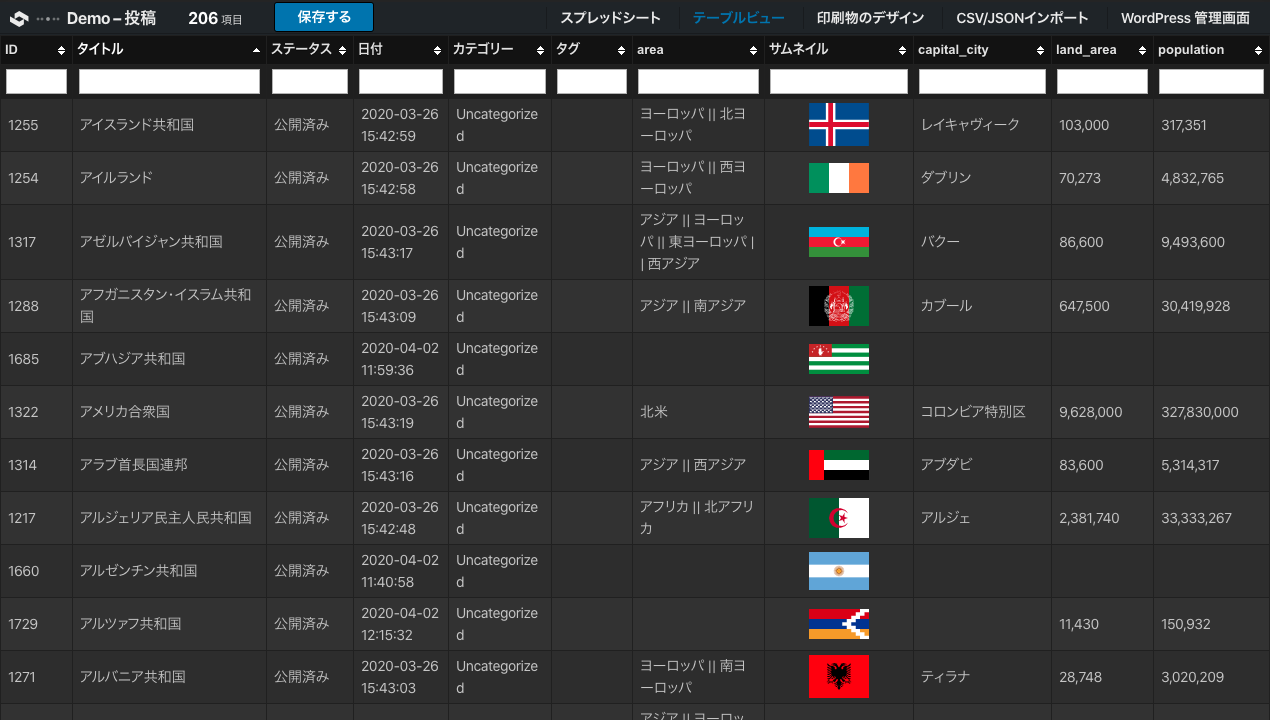Open the Azerbaijan flag thumbnail
Screen dimensions: 1270x720
[x=839, y=242]
